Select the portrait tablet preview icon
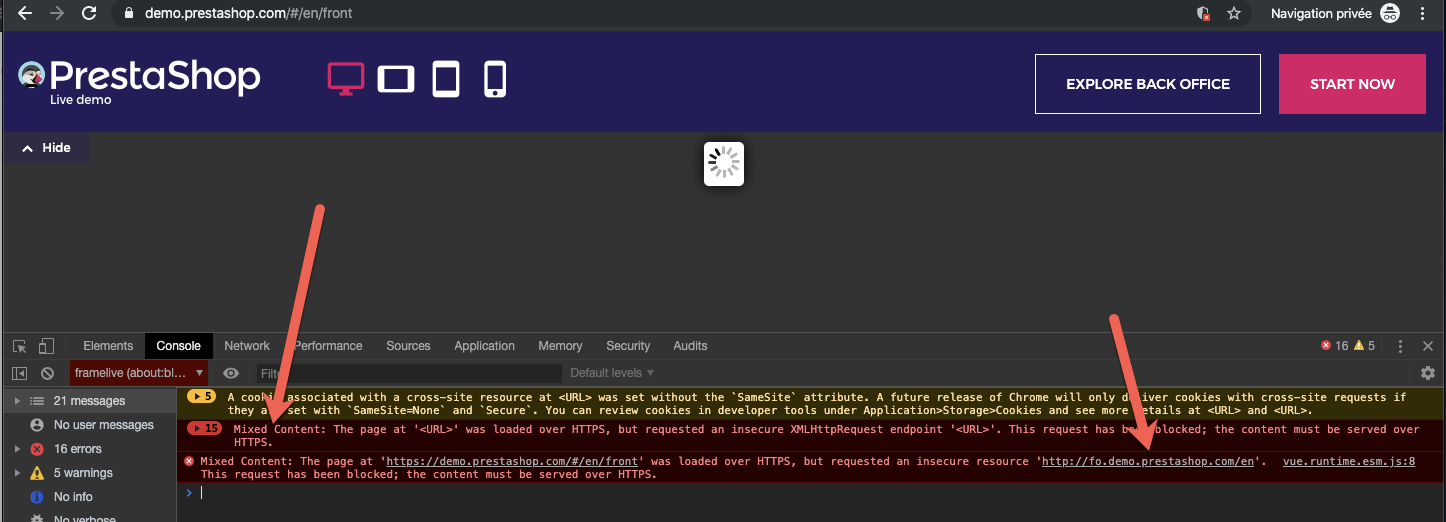This screenshot has height=522, width=1446. pos(446,79)
